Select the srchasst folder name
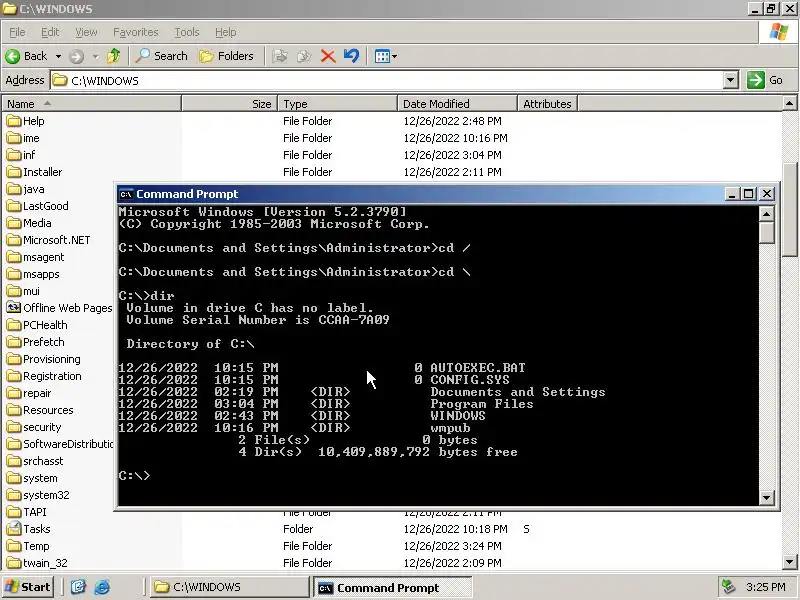The width and height of the screenshot is (800, 600). pyautogui.click(x=43, y=461)
